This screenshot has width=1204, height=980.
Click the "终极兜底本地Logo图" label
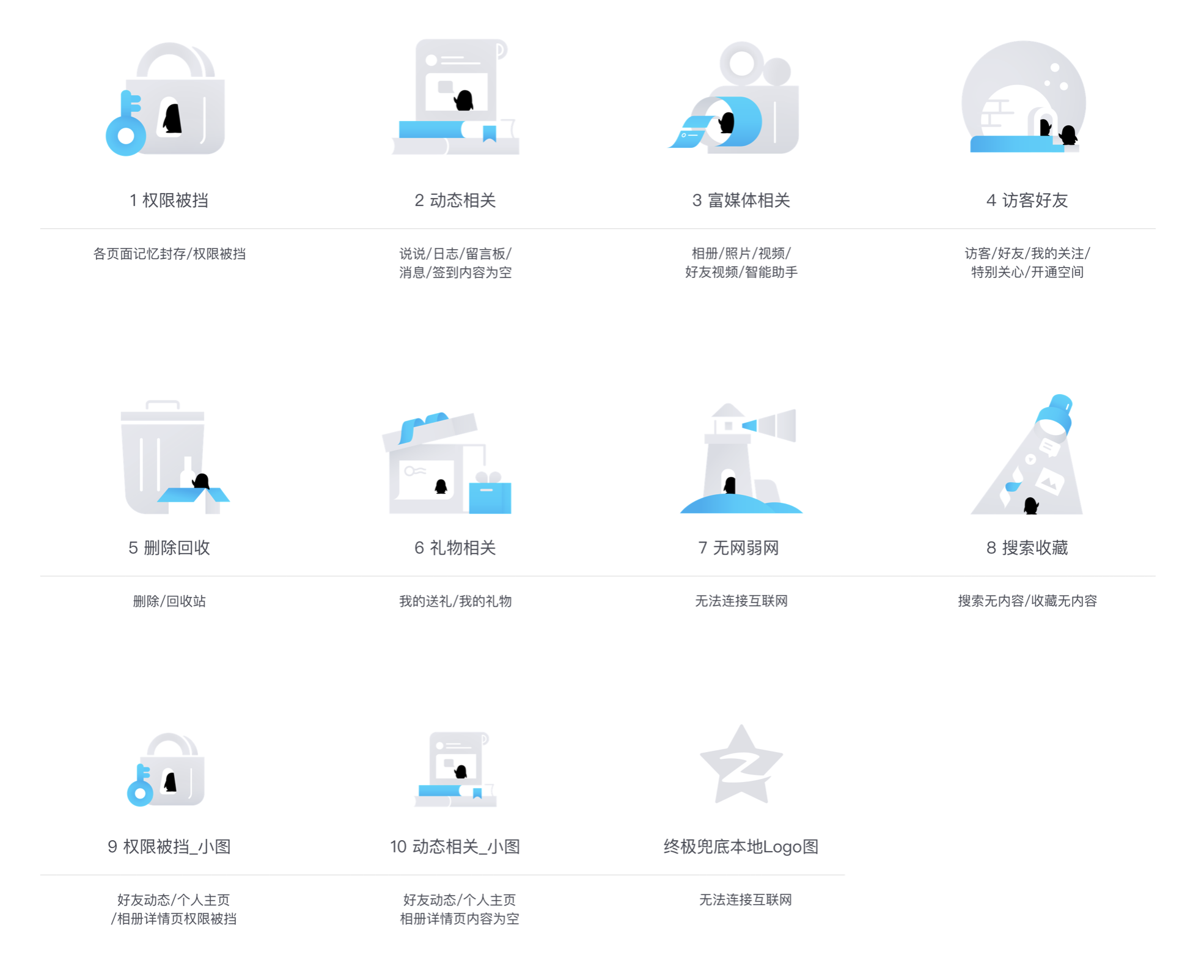[x=741, y=847]
